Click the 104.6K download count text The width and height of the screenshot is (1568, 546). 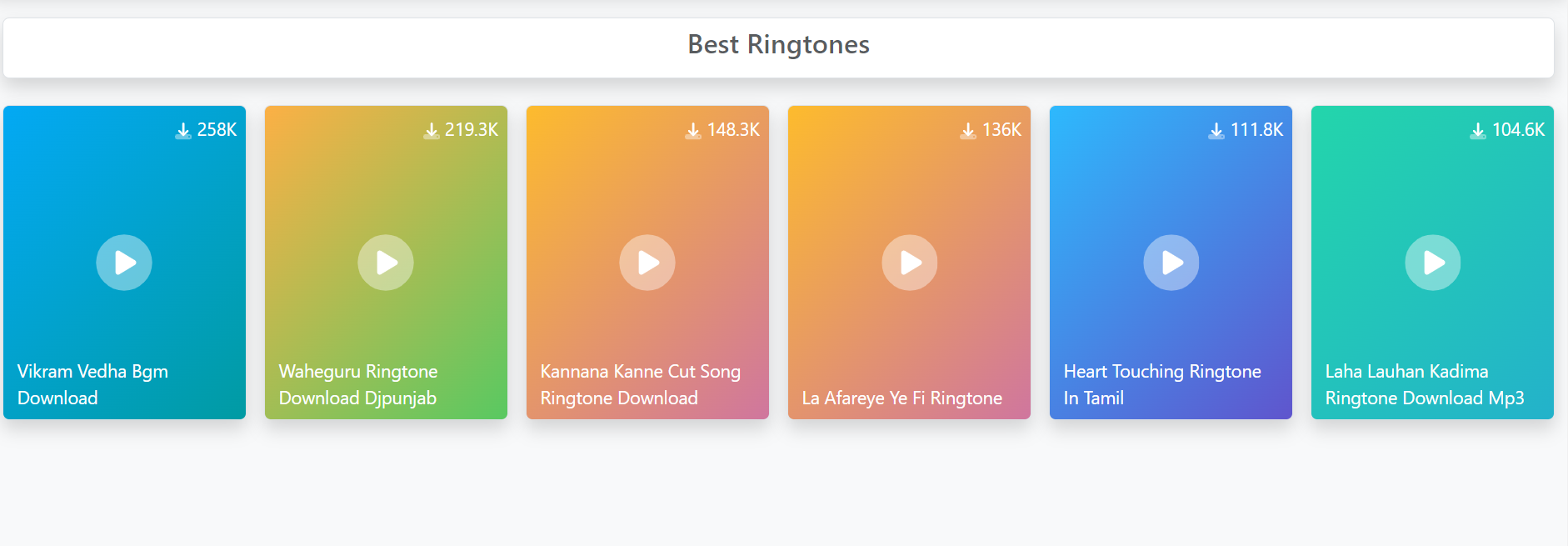click(x=1518, y=130)
